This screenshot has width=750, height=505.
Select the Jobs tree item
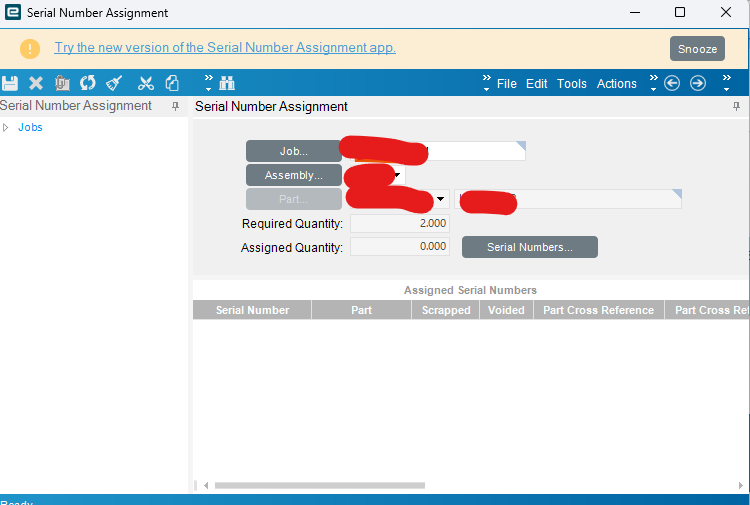(30, 127)
